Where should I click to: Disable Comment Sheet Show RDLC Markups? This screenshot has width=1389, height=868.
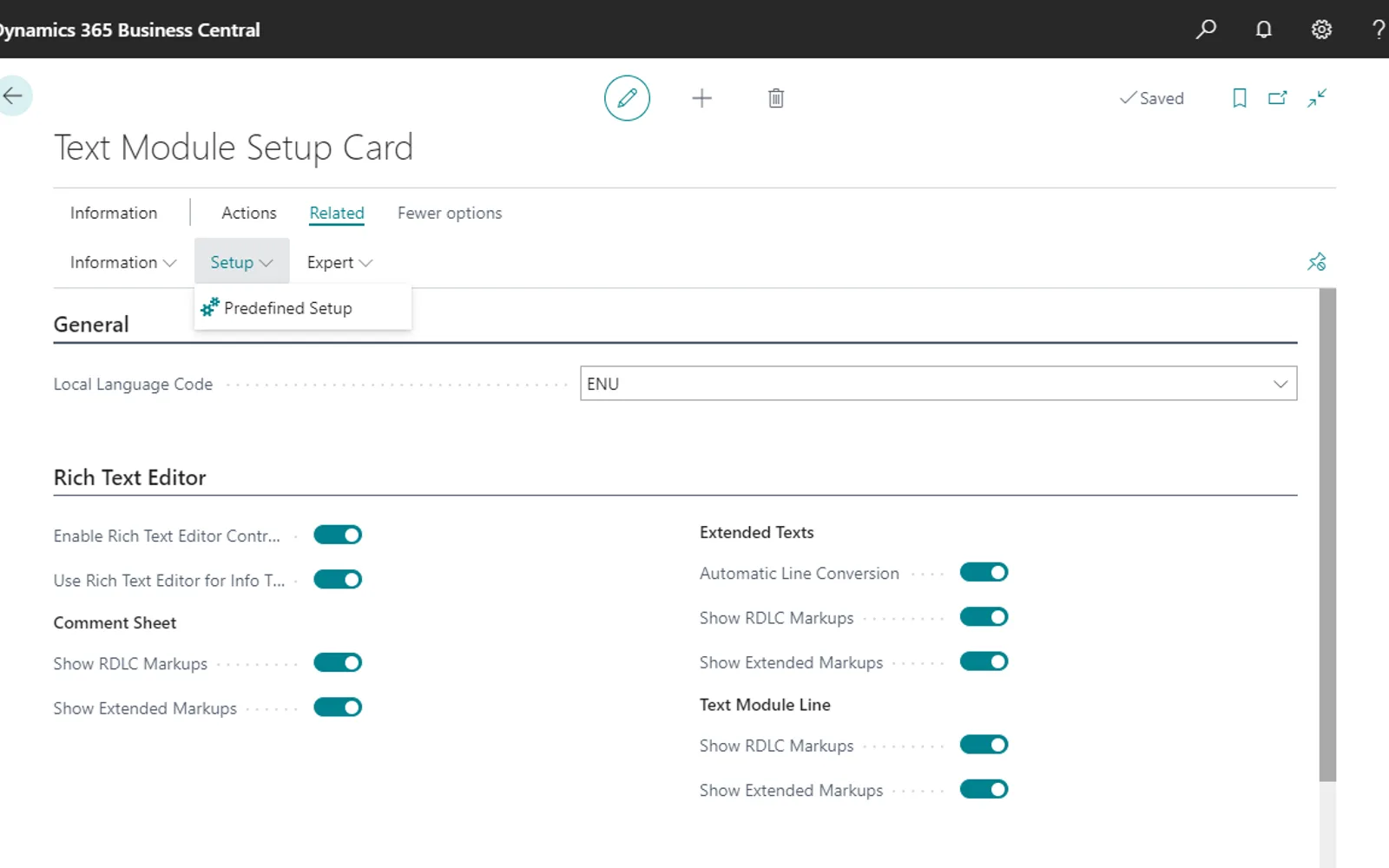pos(338,662)
